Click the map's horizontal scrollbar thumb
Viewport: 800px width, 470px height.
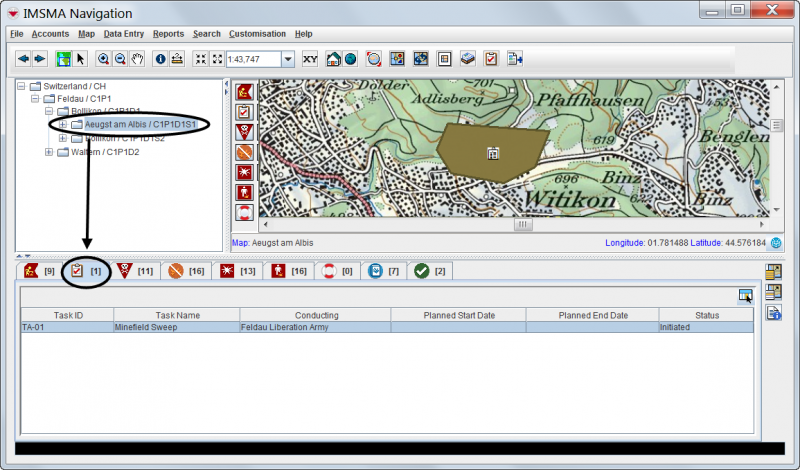point(522,225)
